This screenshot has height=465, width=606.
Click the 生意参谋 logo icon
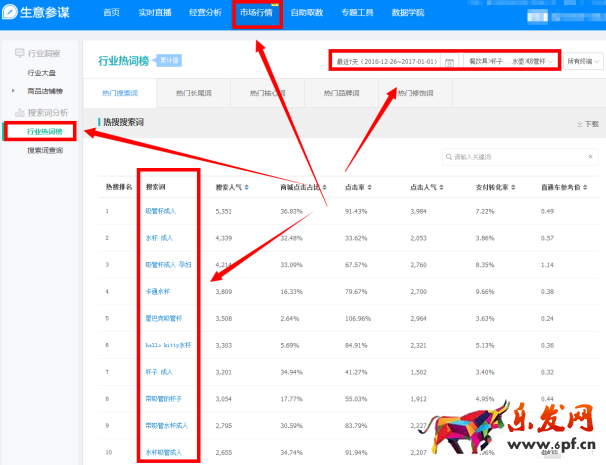click(16, 13)
